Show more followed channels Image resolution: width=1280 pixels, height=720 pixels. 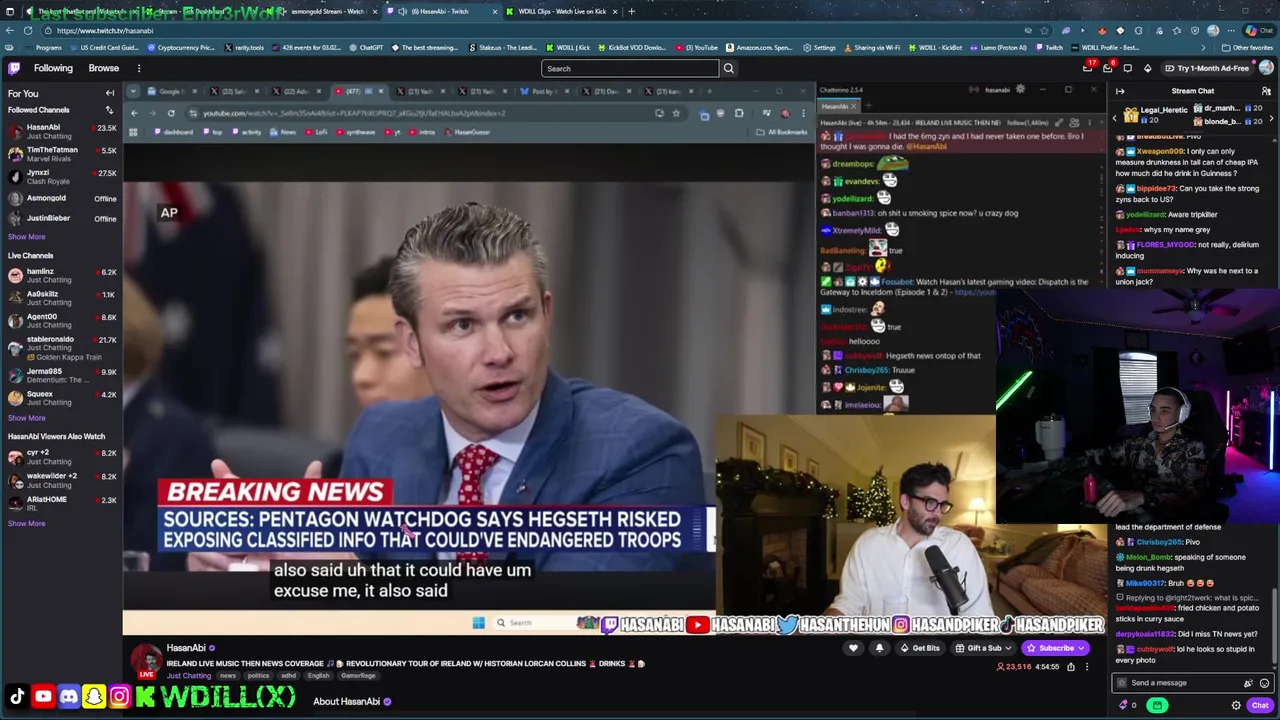tap(27, 237)
